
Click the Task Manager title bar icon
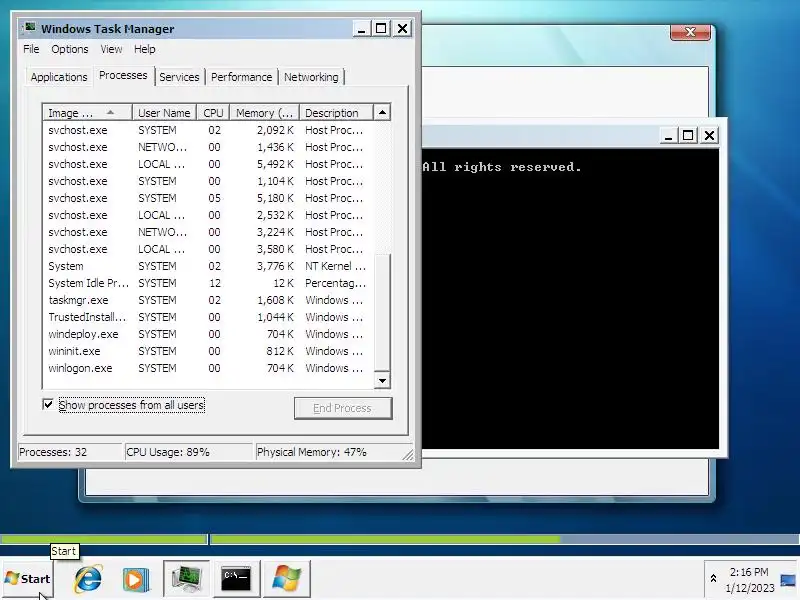tap(30, 28)
